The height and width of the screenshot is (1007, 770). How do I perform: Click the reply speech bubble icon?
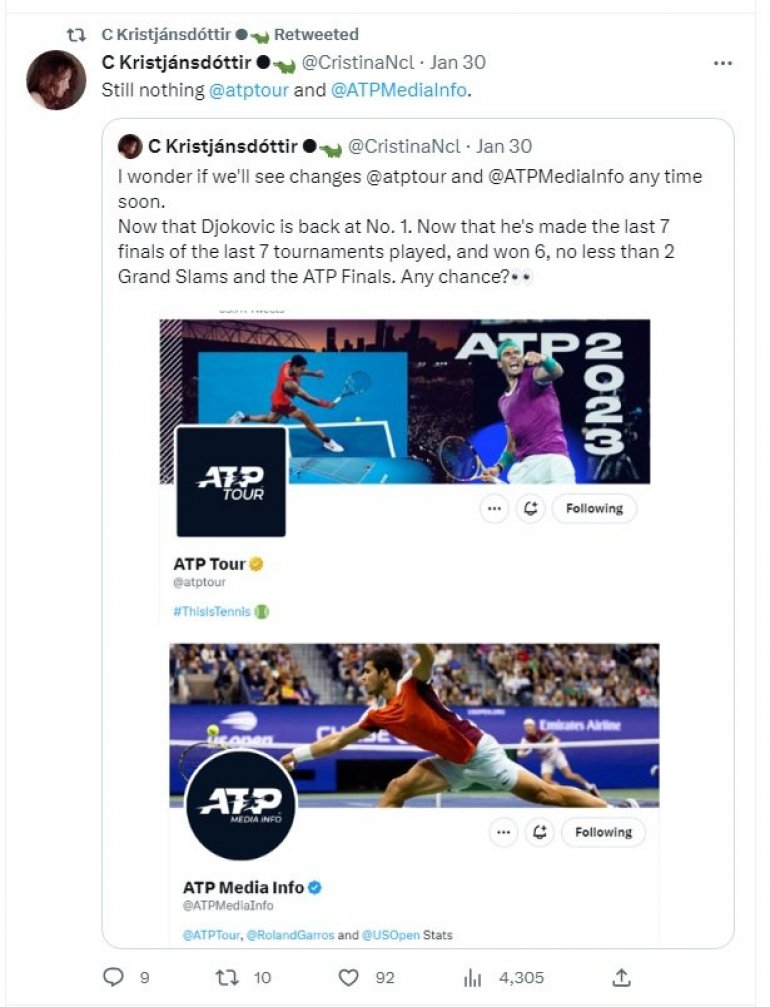pyautogui.click(x=113, y=977)
